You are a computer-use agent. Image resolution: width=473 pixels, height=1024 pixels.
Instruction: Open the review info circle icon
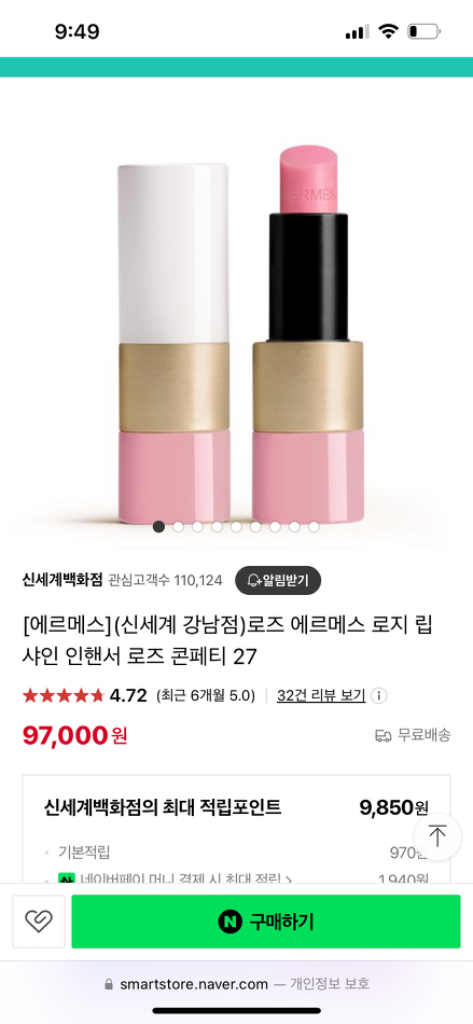coord(379,696)
